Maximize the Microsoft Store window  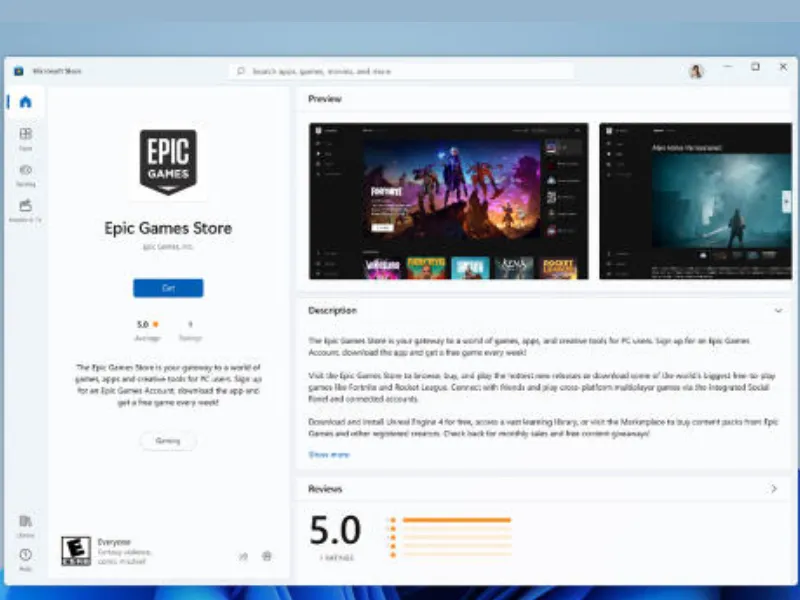(756, 67)
